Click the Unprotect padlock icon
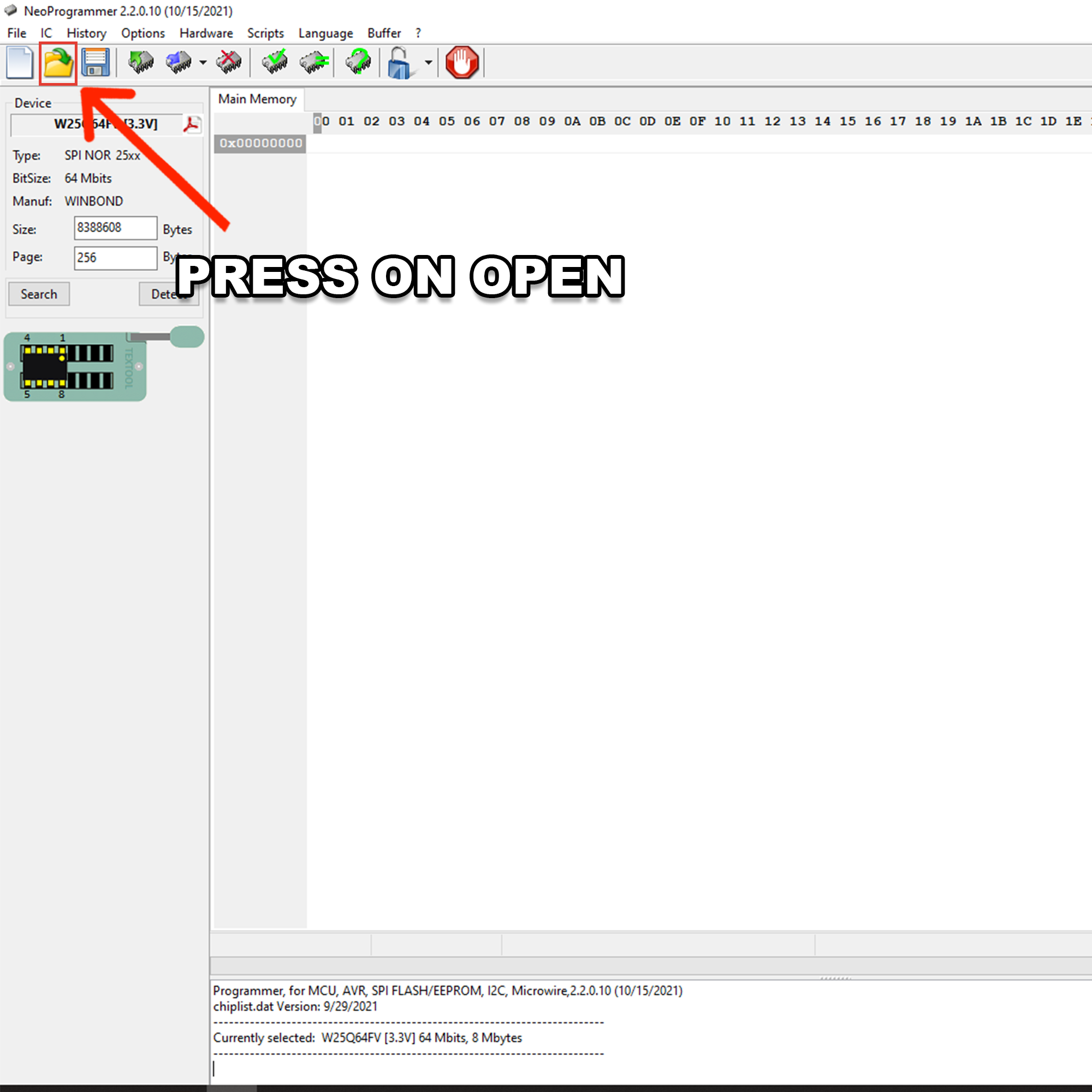Screen dimensions: 1092x1092 click(x=400, y=62)
